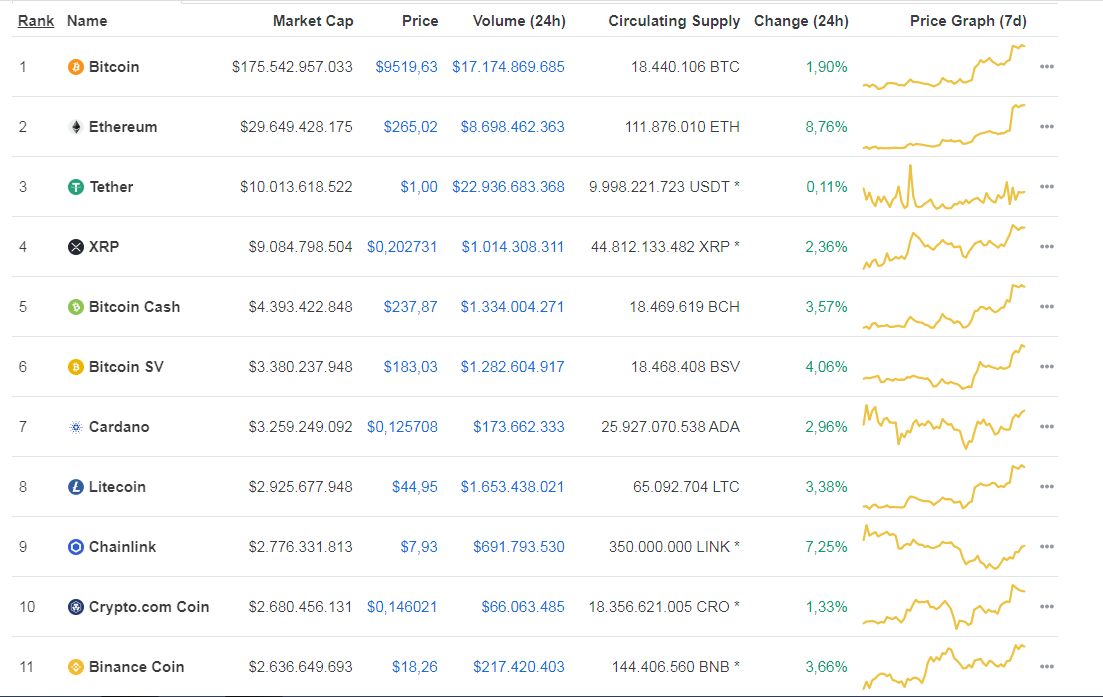Click the Bitcoin coin logo icon
Screen dimensions: 1103x697
click(x=75, y=67)
